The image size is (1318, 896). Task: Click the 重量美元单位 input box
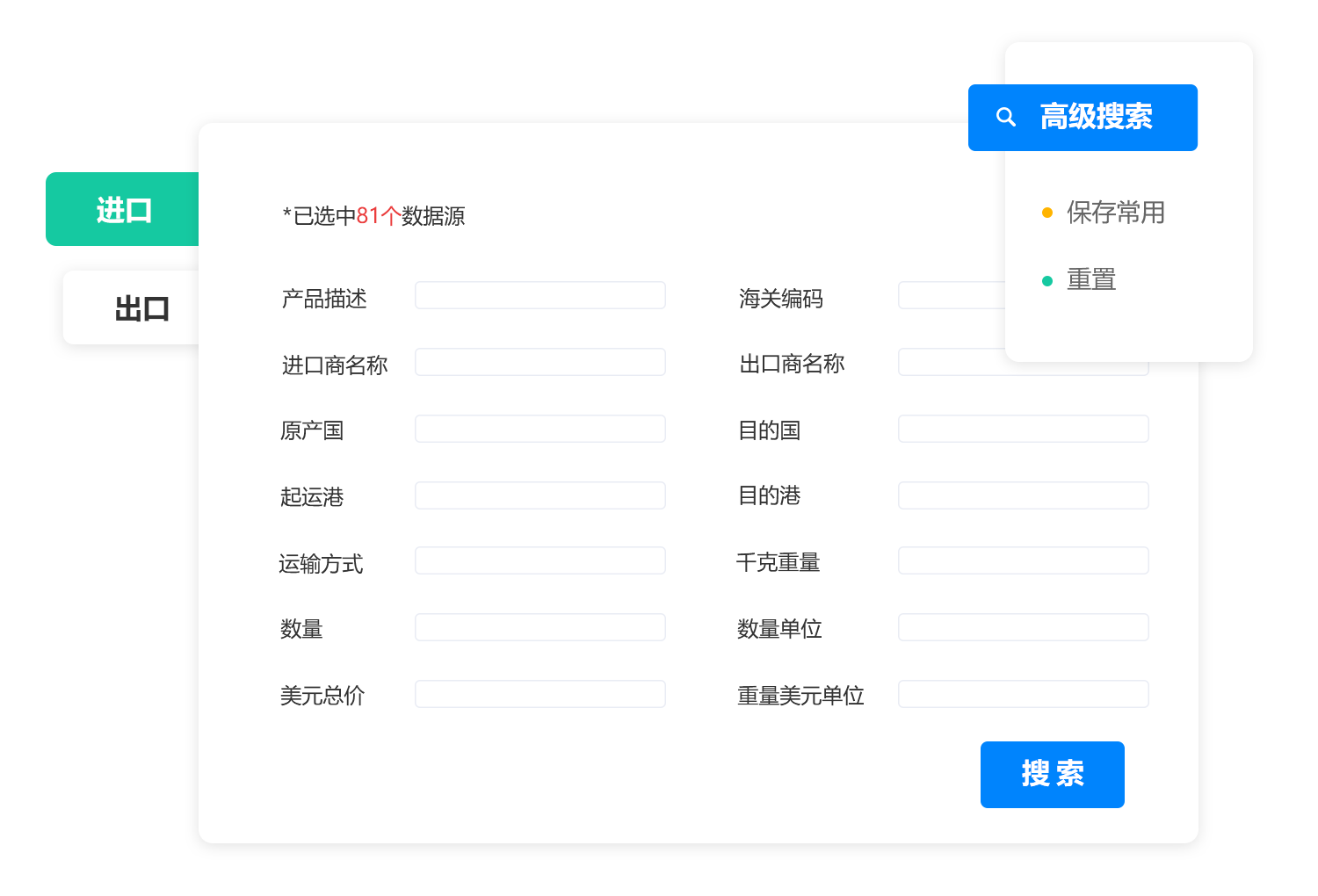pos(1023,695)
